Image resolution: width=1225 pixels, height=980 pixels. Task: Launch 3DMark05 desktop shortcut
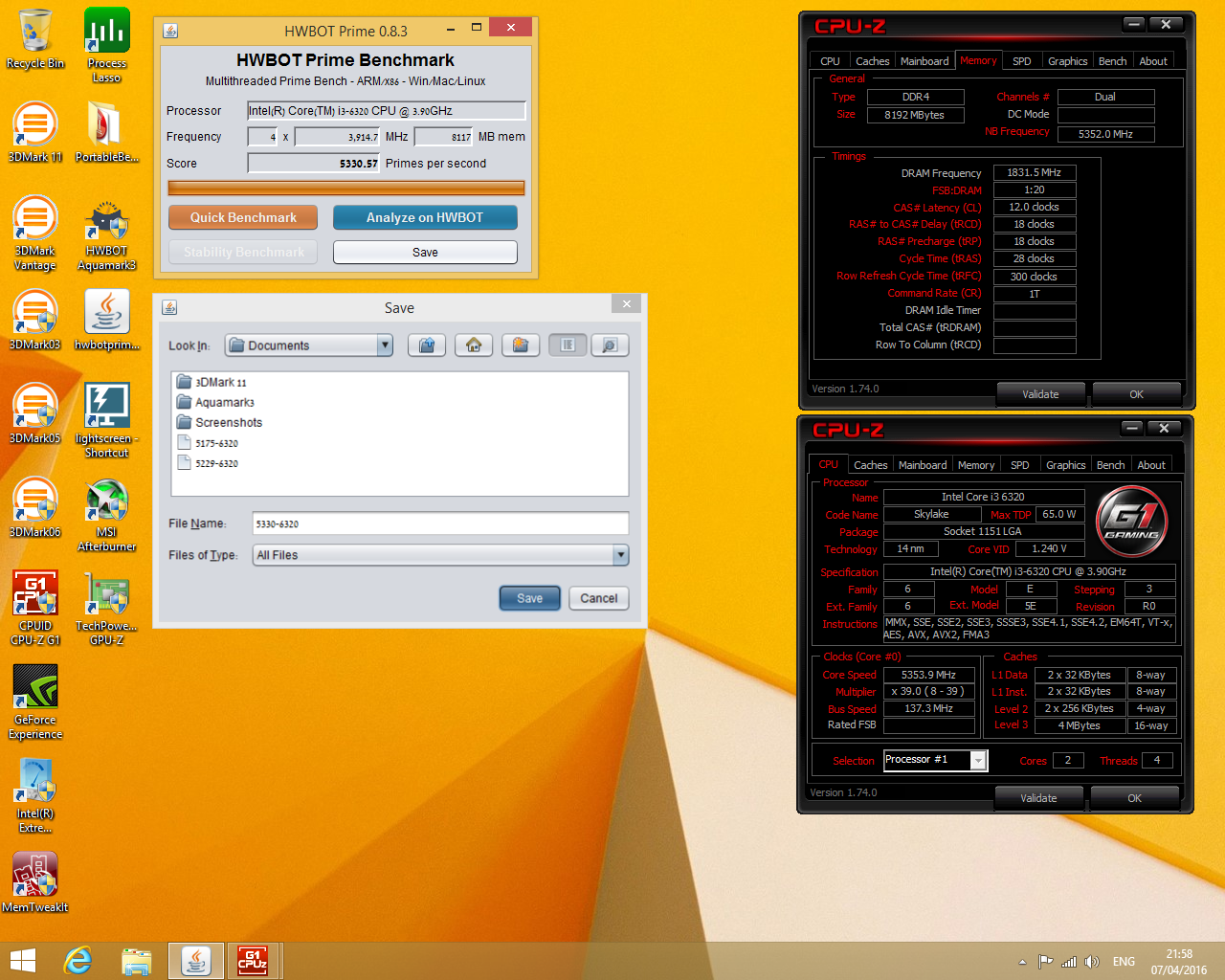(x=35, y=413)
